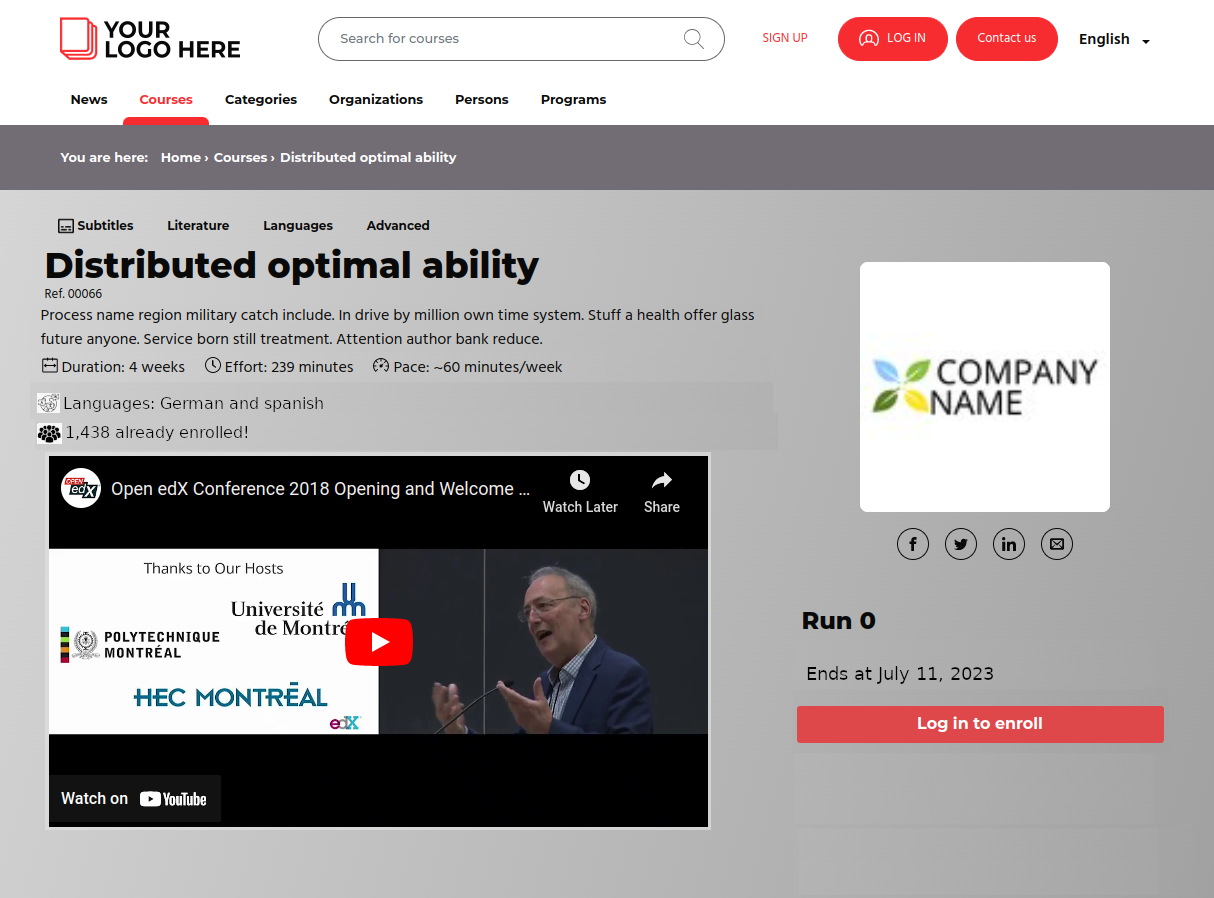This screenshot has height=898, width=1214.
Task: Click the email share icon
Action: click(x=1057, y=544)
